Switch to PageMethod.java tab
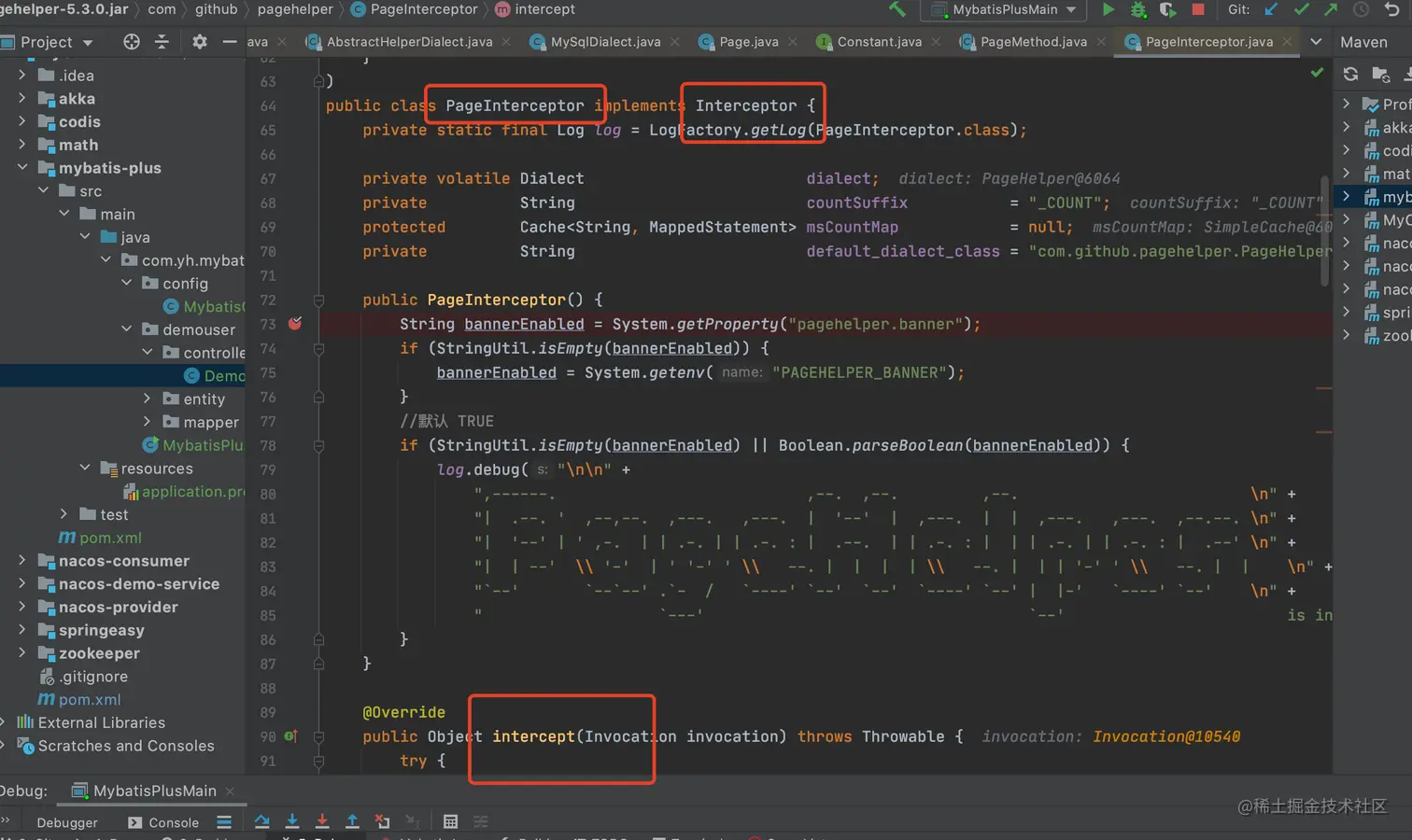Viewport: 1412px width, 840px height. (1032, 42)
